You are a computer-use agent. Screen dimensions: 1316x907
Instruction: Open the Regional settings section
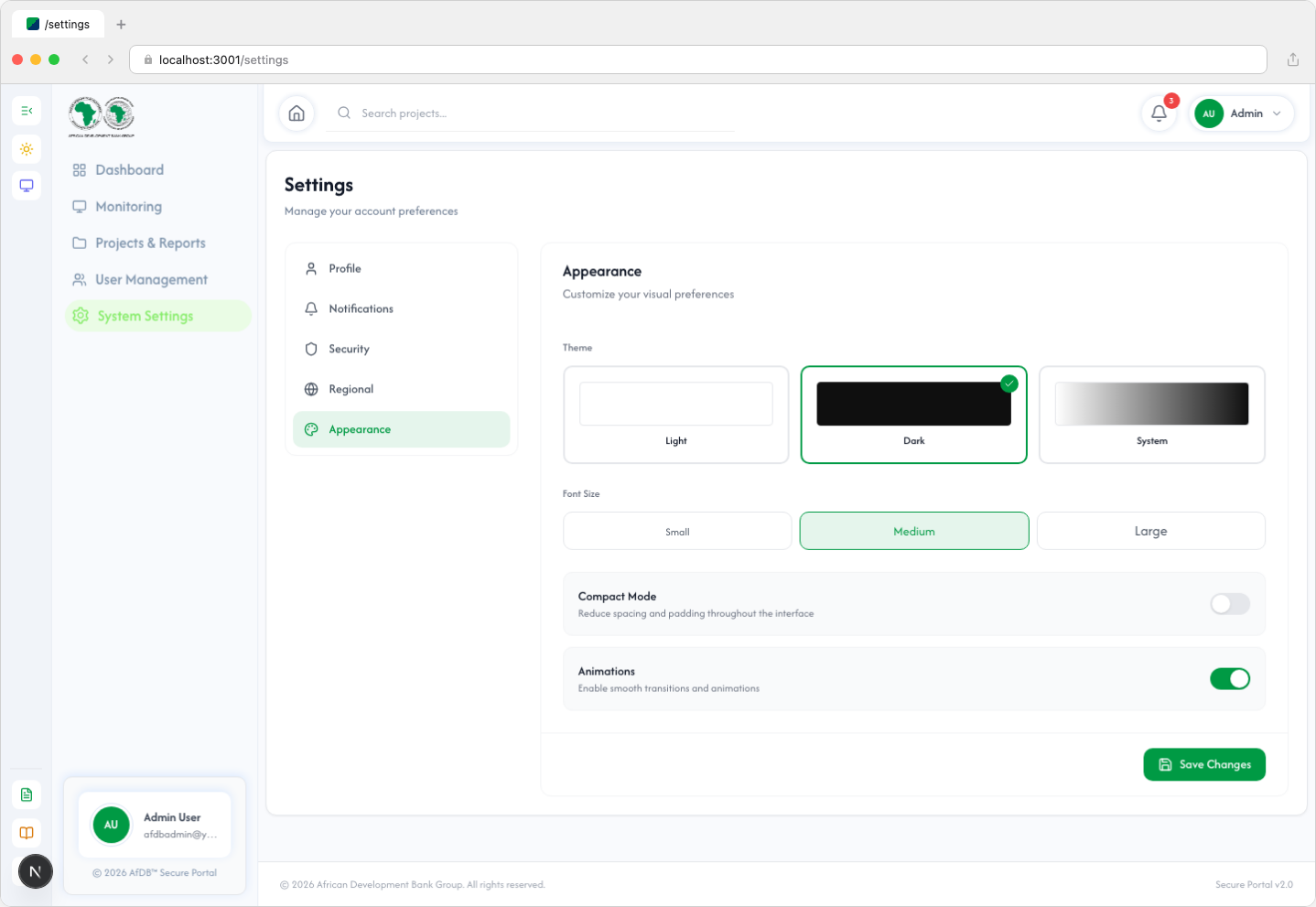coord(401,390)
